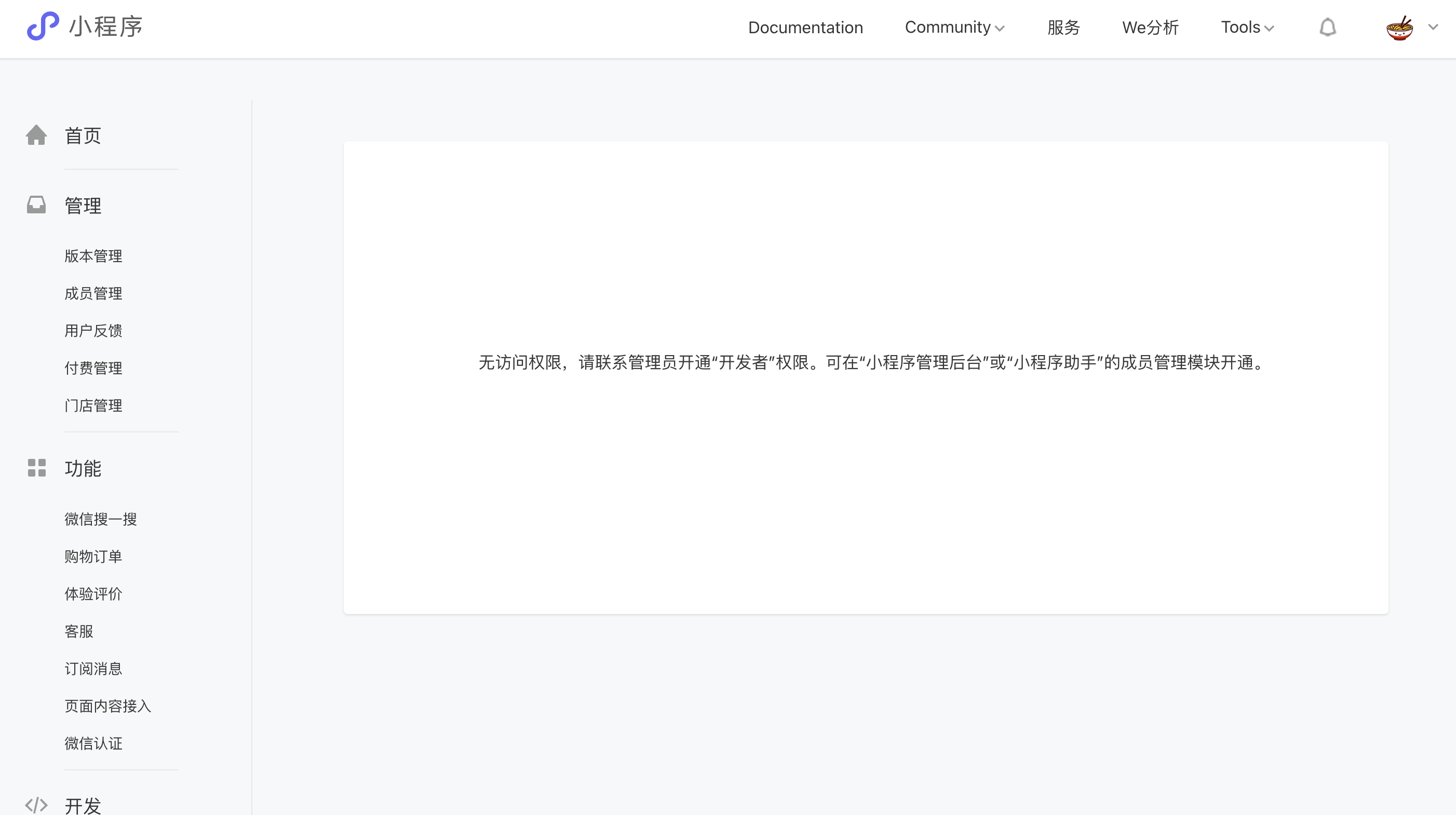The height and width of the screenshot is (815, 1456).
Task: Open the 服务 menu item
Action: pyautogui.click(x=1063, y=27)
